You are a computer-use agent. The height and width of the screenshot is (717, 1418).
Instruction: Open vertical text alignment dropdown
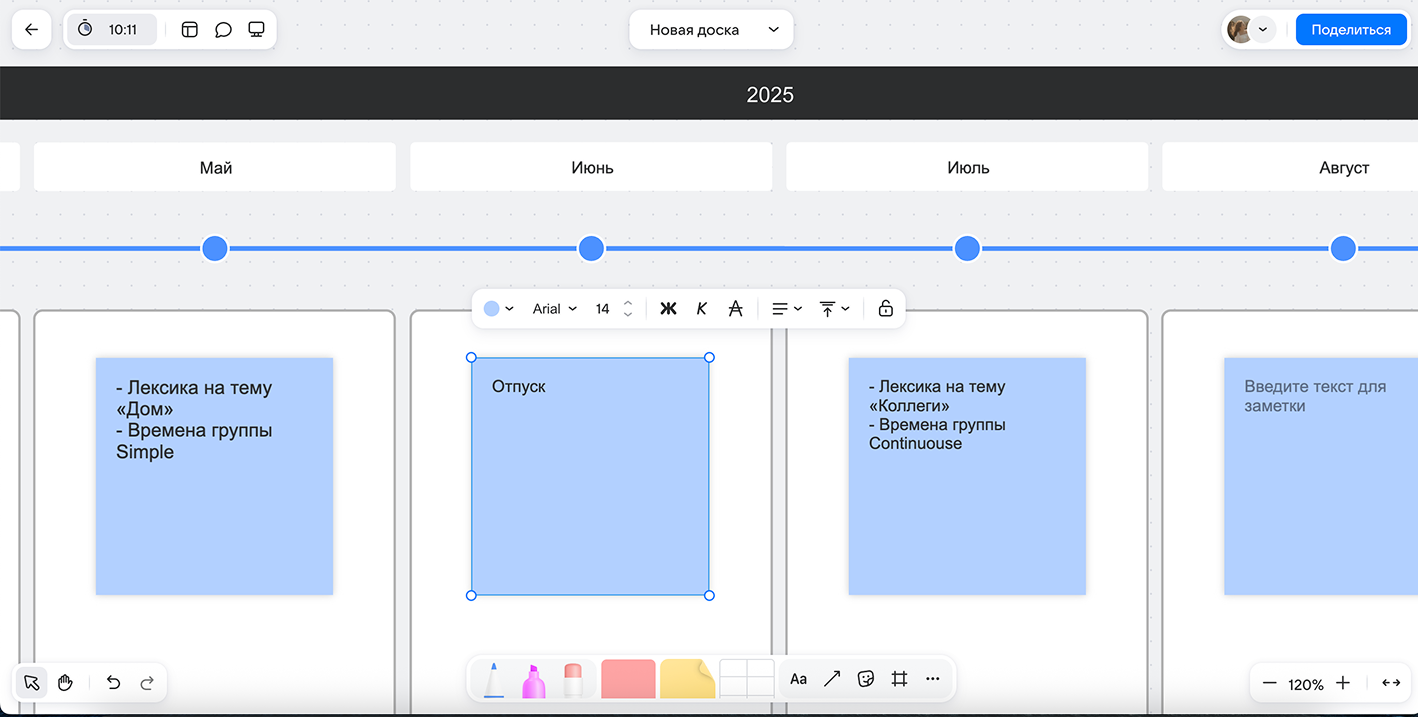pyautogui.click(x=834, y=309)
